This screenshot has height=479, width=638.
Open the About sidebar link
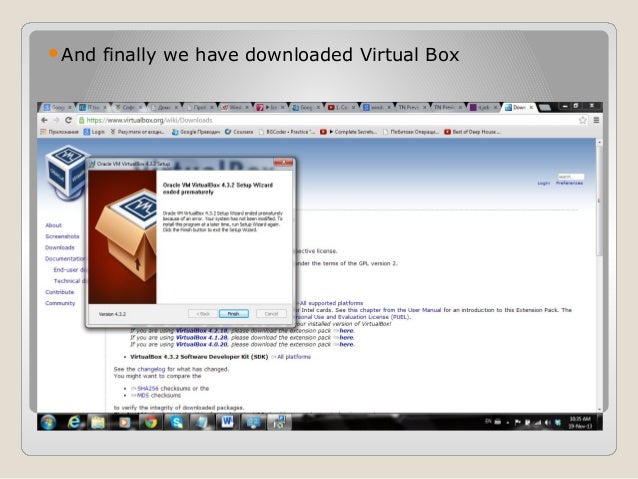tap(53, 225)
